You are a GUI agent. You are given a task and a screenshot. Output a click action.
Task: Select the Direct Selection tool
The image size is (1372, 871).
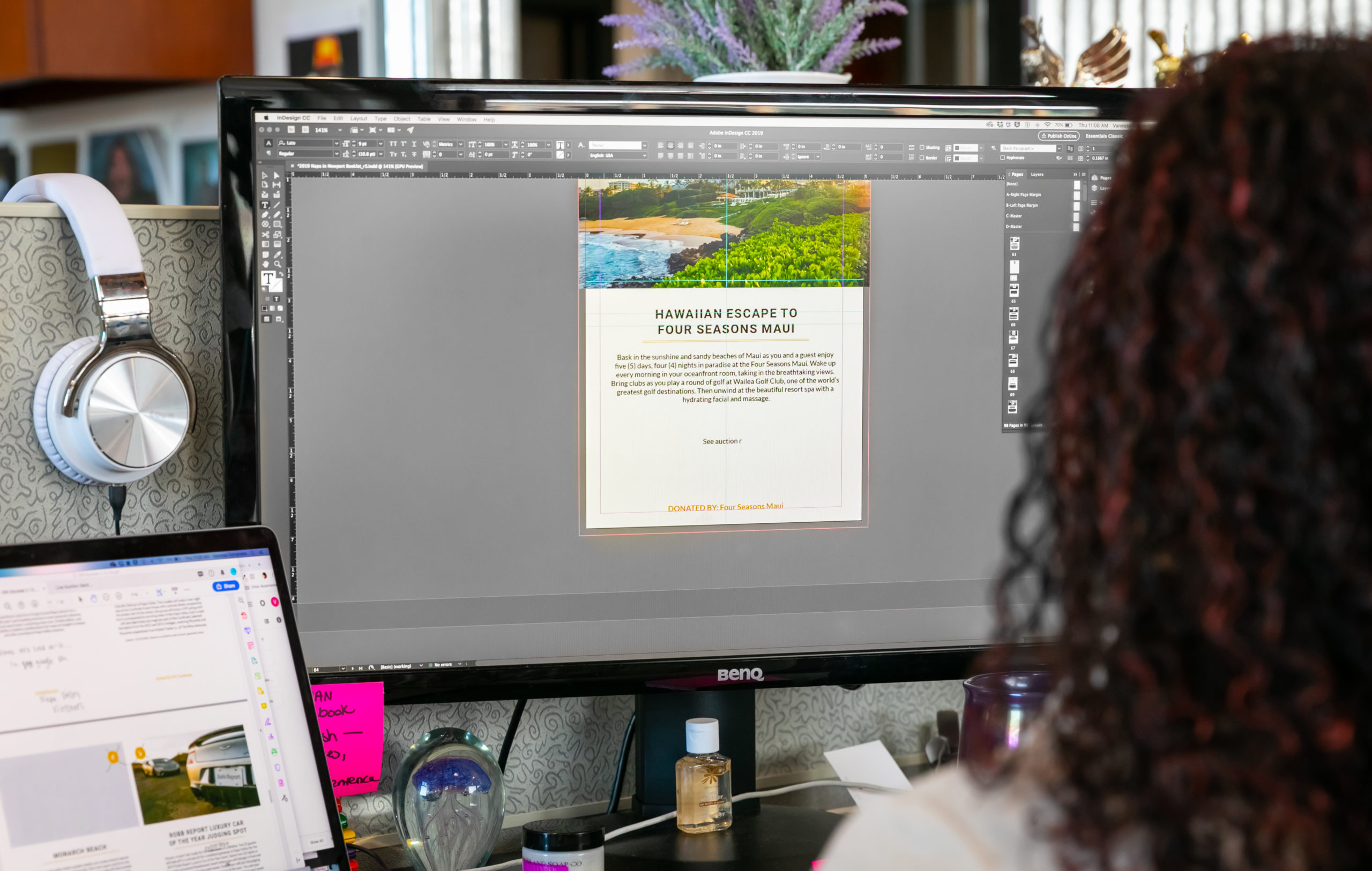(277, 176)
